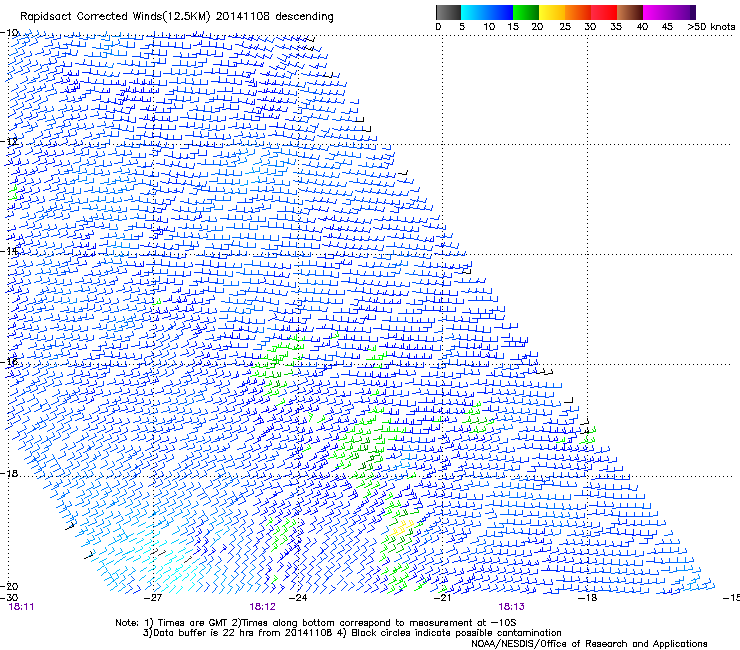The width and height of the screenshot is (740, 650).
Task: Click the '-27' longitude axis label
Action: click(x=153, y=598)
